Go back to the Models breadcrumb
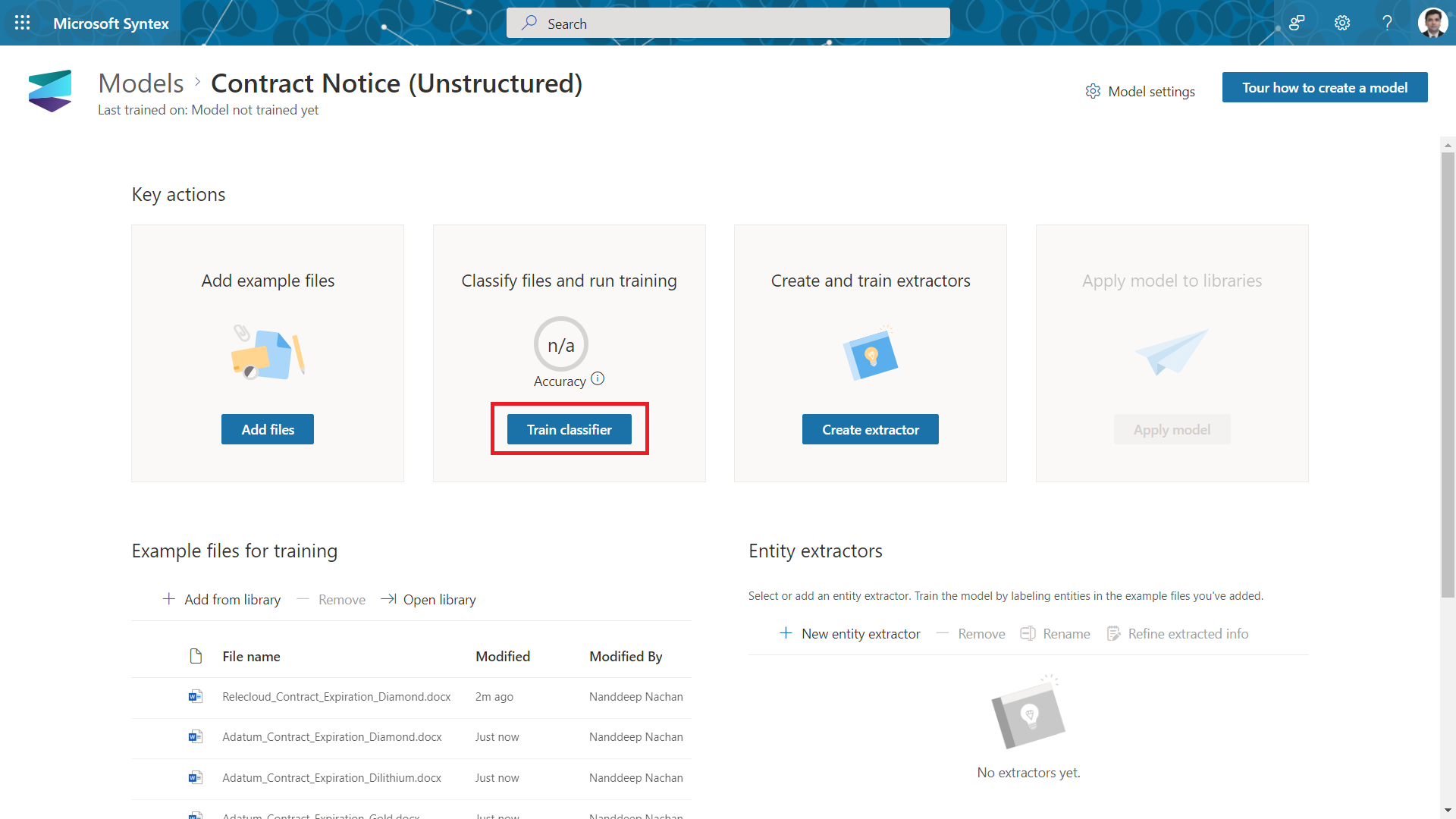The width and height of the screenshot is (1456, 819). (x=141, y=83)
